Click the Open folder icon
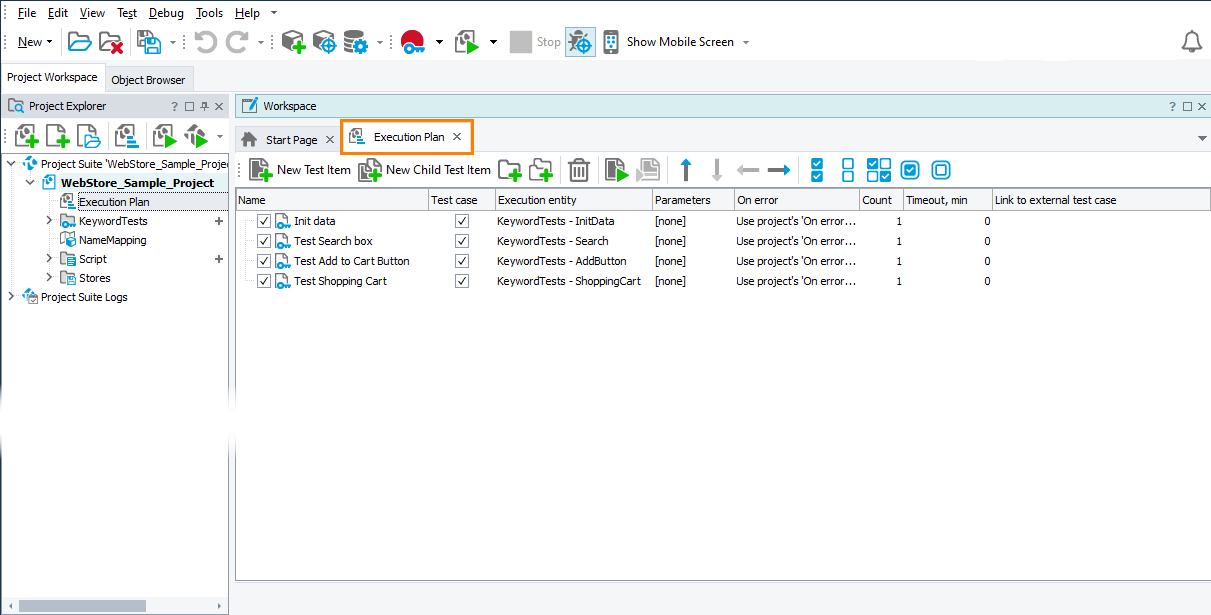This screenshot has height=615, width=1211. pyautogui.click(x=79, y=42)
